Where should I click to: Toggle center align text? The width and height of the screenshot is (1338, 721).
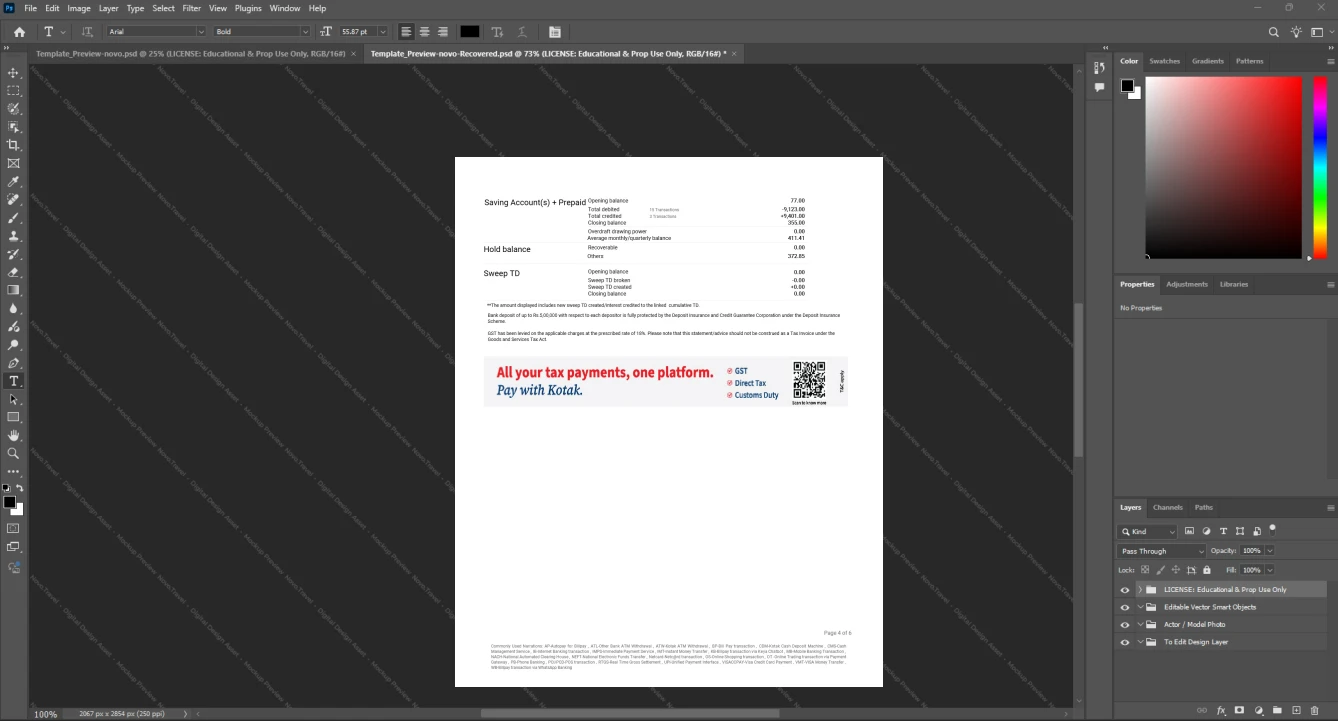coord(424,32)
